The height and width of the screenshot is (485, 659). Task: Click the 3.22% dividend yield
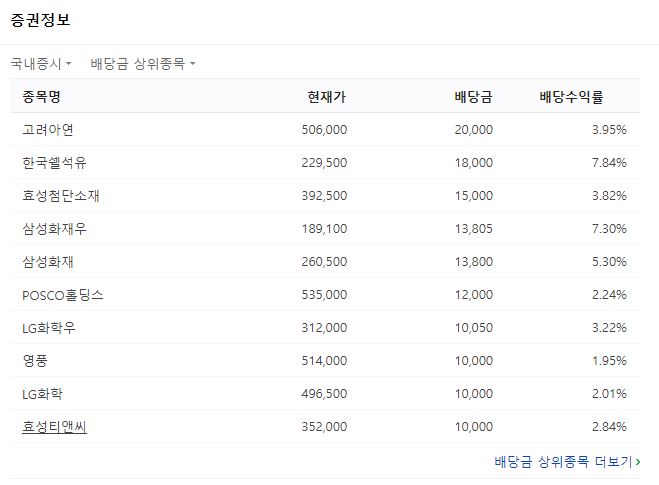(609, 328)
